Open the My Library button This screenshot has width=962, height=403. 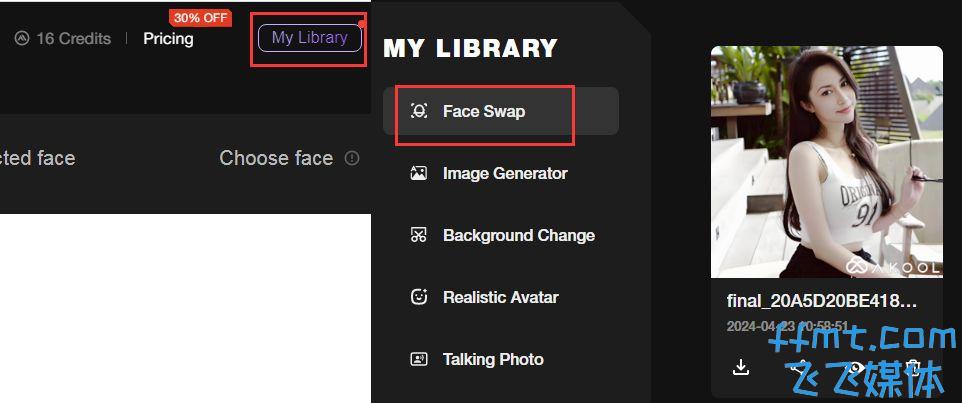click(310, 37)
